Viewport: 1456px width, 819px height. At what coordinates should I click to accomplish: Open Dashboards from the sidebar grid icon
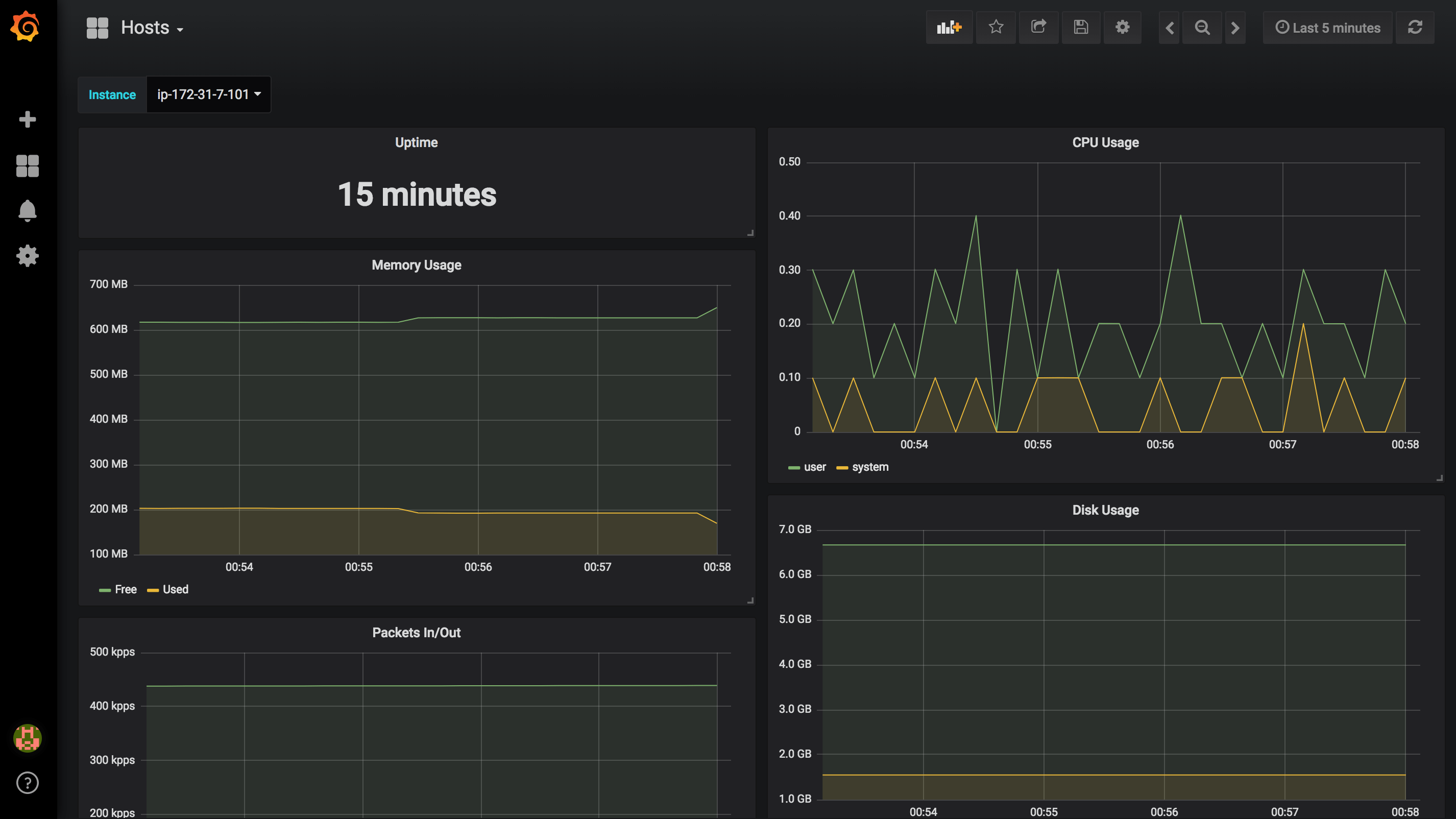(27, 165)
